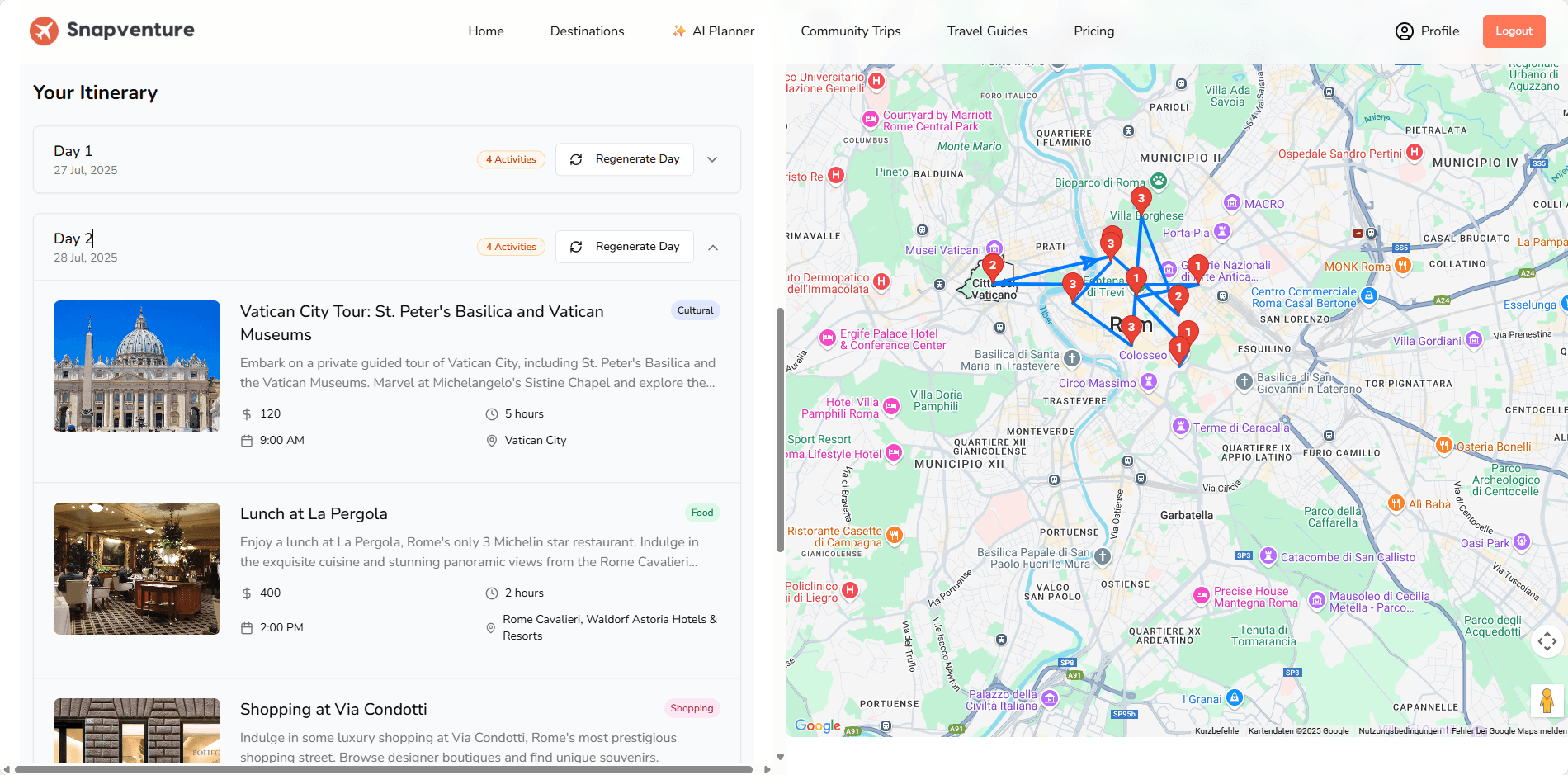Click the clock icon next to 5 hours
Viewport: 1568px width, 775px height.
[492, 414]
